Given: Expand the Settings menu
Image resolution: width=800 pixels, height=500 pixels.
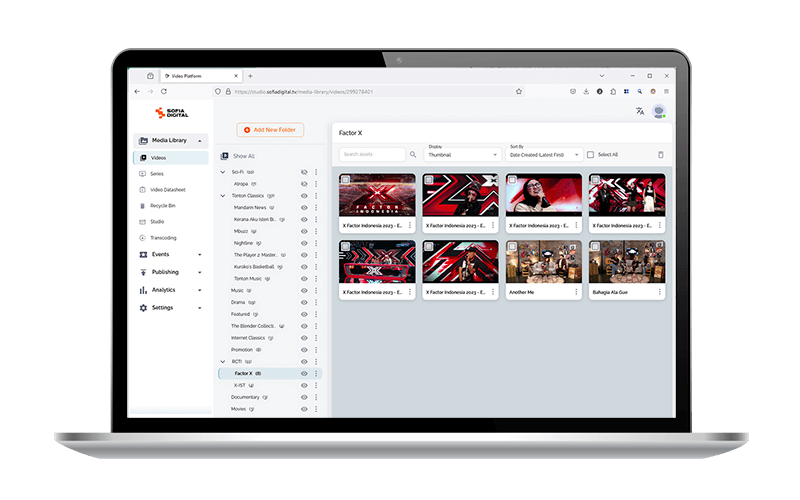Looking at the screenshot, I should pos(170,308).
